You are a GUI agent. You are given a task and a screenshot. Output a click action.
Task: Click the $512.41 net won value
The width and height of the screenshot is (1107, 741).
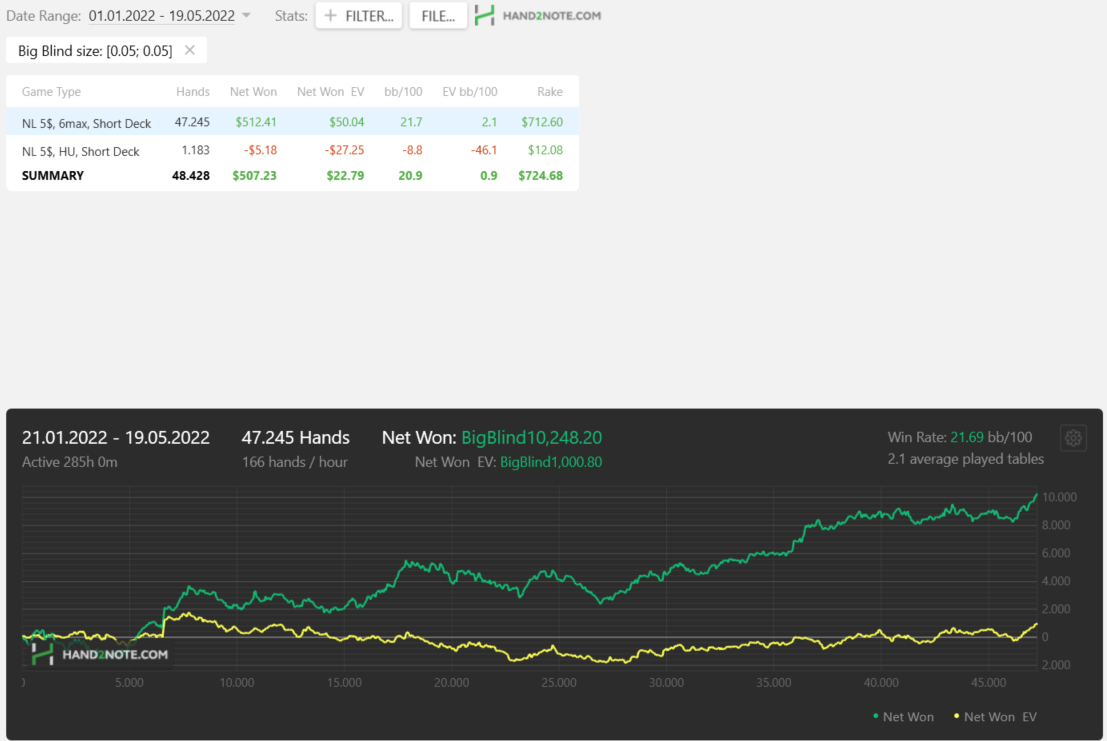coord(256,122)
